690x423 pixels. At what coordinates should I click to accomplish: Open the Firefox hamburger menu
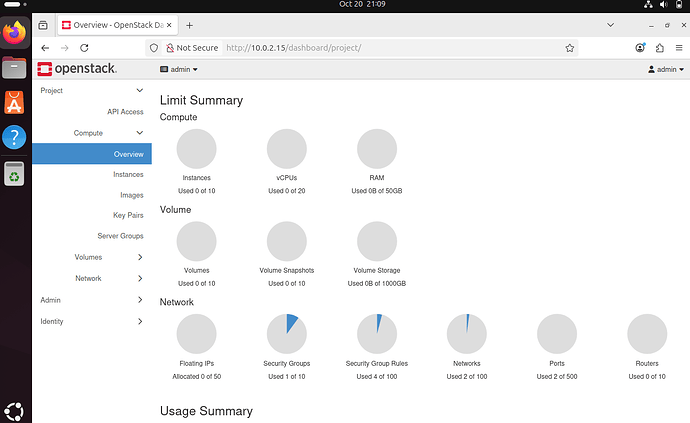pyautogui.click(x=679, y=48)
